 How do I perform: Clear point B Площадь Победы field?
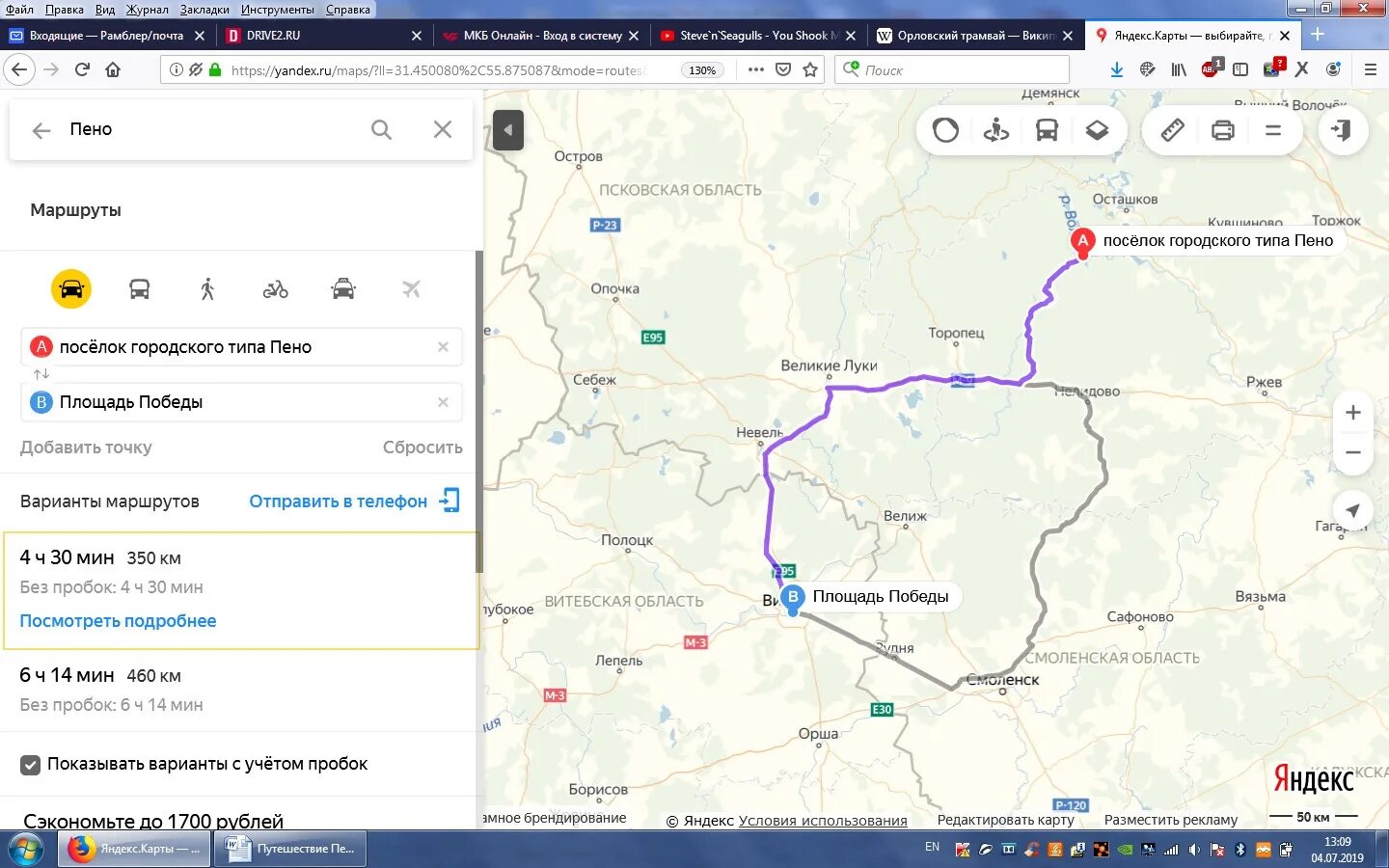pos(443,402)
